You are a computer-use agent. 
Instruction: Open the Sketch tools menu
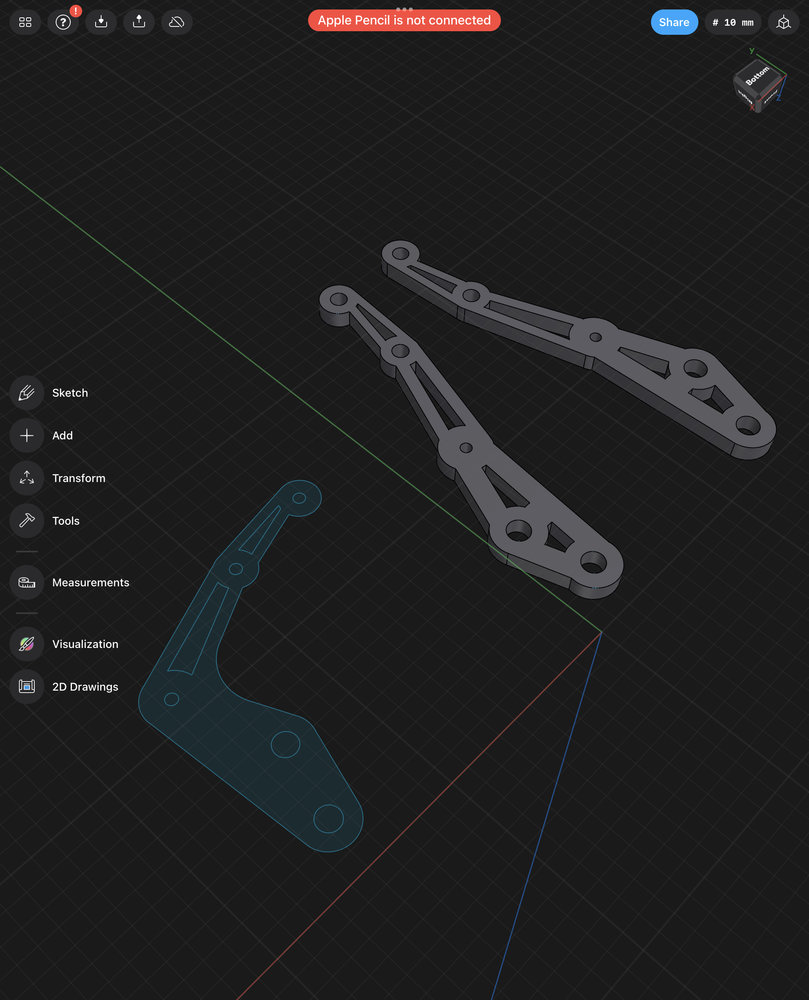tap(27, 393)
